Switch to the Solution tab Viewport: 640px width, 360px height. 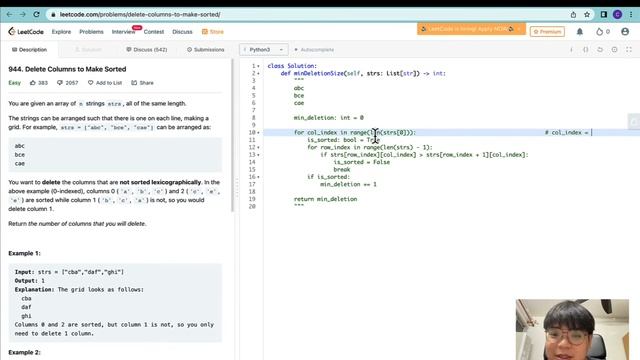(89, 50)
